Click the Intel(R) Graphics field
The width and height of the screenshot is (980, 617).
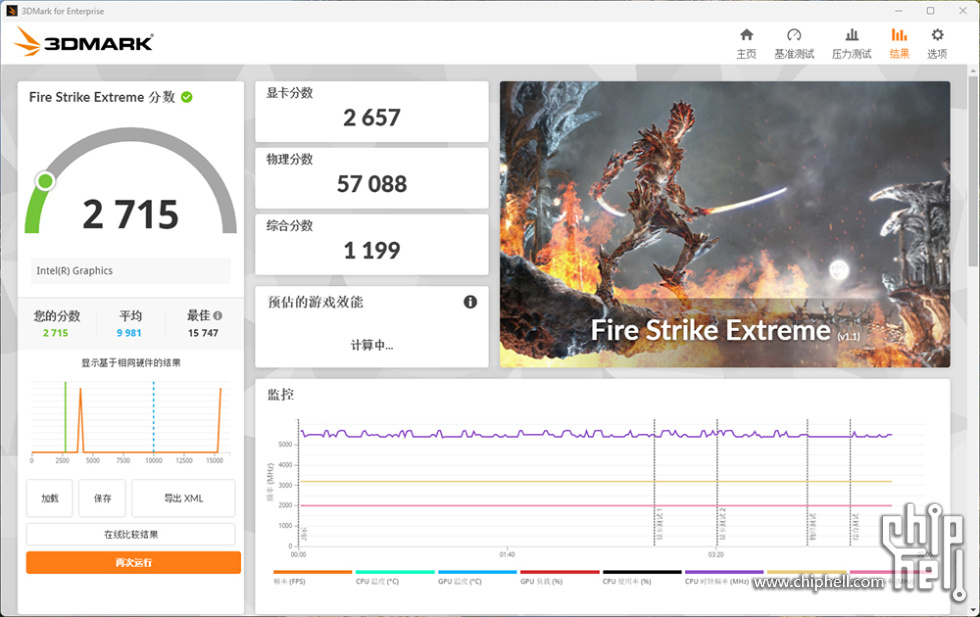tap(131, 271)
